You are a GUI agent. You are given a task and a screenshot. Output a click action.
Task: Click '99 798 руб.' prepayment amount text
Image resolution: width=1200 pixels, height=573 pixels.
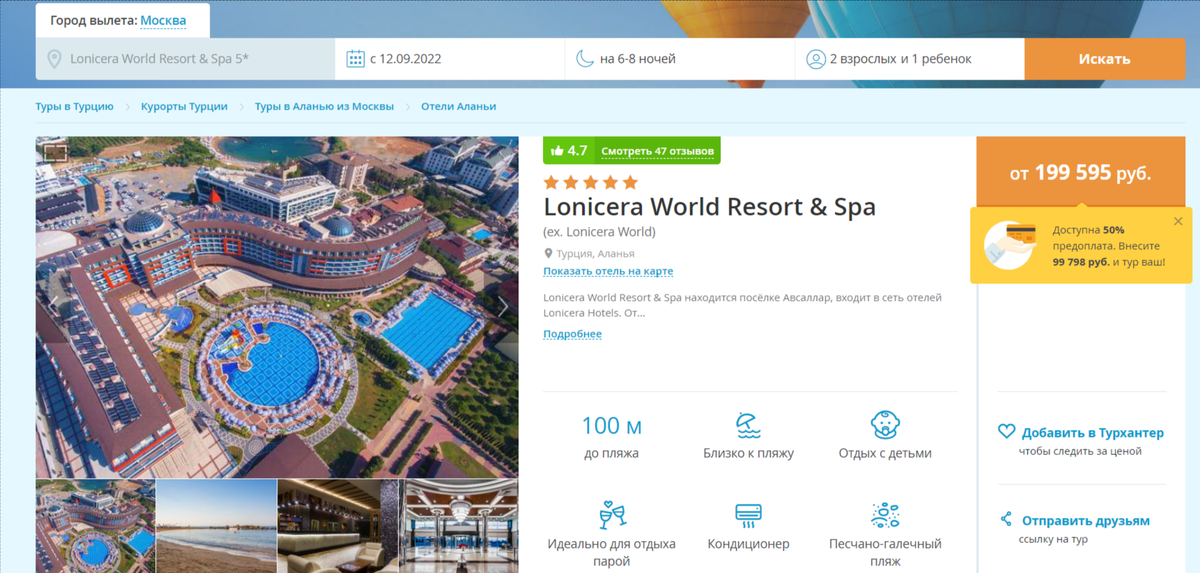pyautogui.click(x=1081, y=262)
